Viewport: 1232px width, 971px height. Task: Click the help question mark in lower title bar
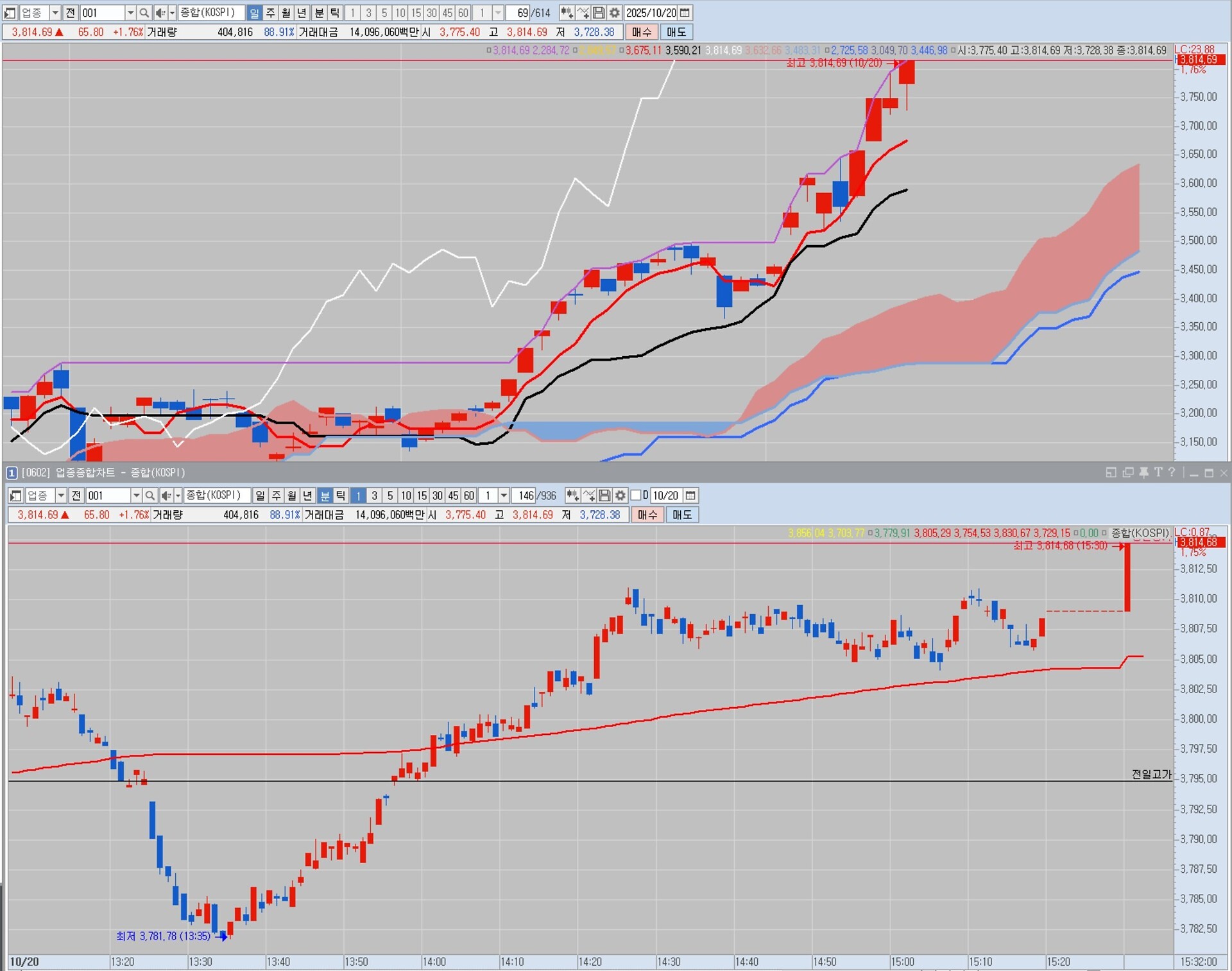[x=1172, y=472]
